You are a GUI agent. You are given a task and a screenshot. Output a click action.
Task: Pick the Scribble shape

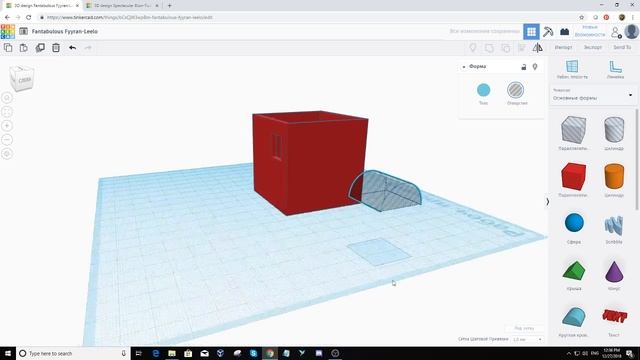tap(614, 225)
